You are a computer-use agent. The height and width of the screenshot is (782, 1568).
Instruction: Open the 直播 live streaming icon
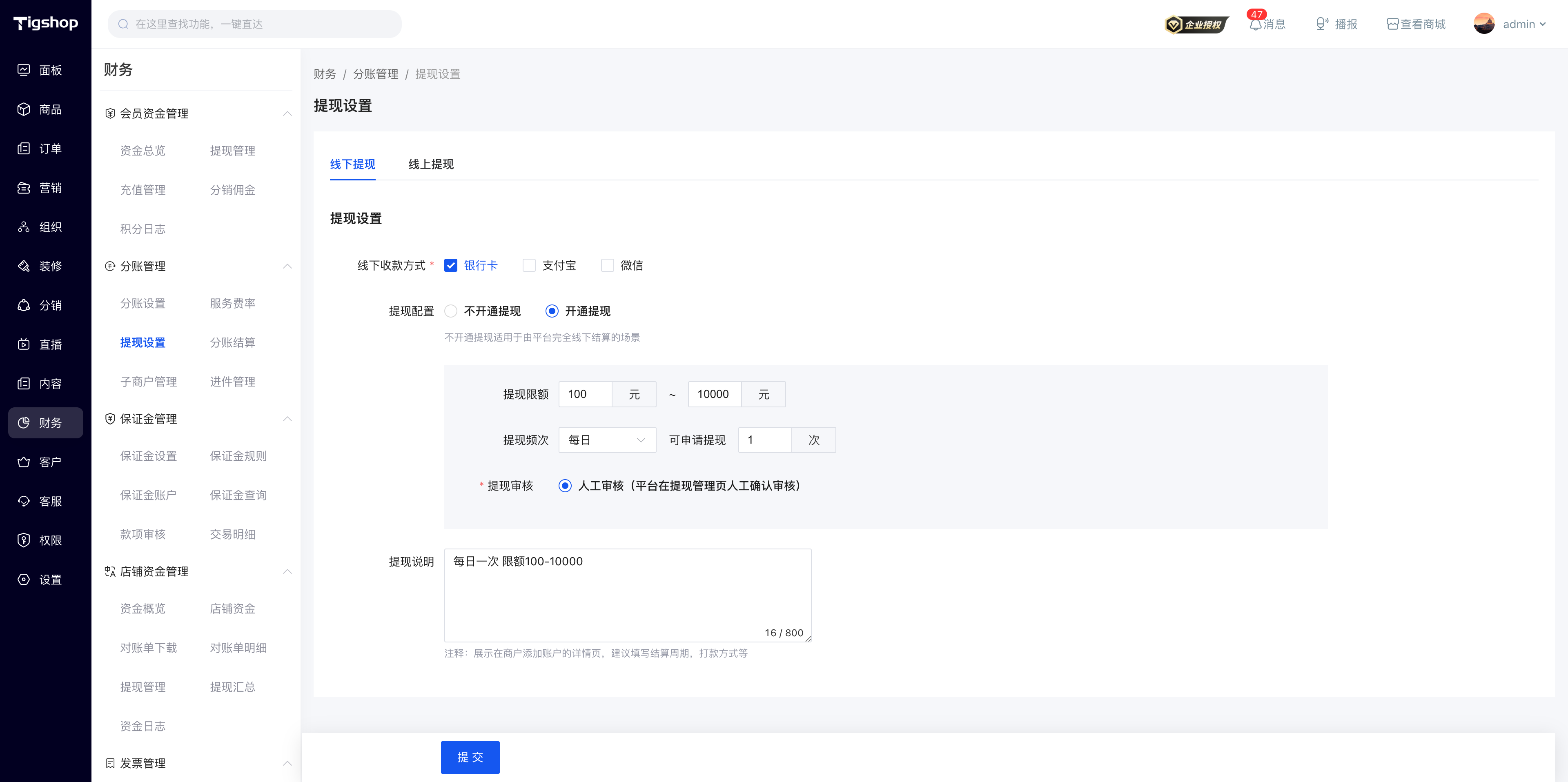coord(24,344)
